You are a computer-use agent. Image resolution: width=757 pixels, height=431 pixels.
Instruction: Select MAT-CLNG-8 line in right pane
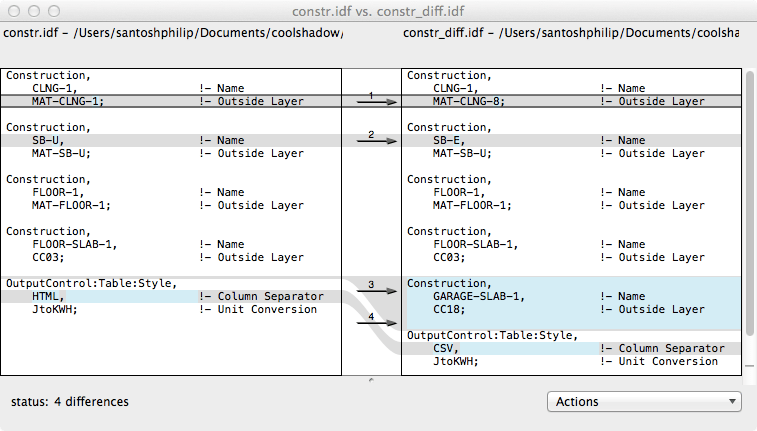(x=572, y=101)
